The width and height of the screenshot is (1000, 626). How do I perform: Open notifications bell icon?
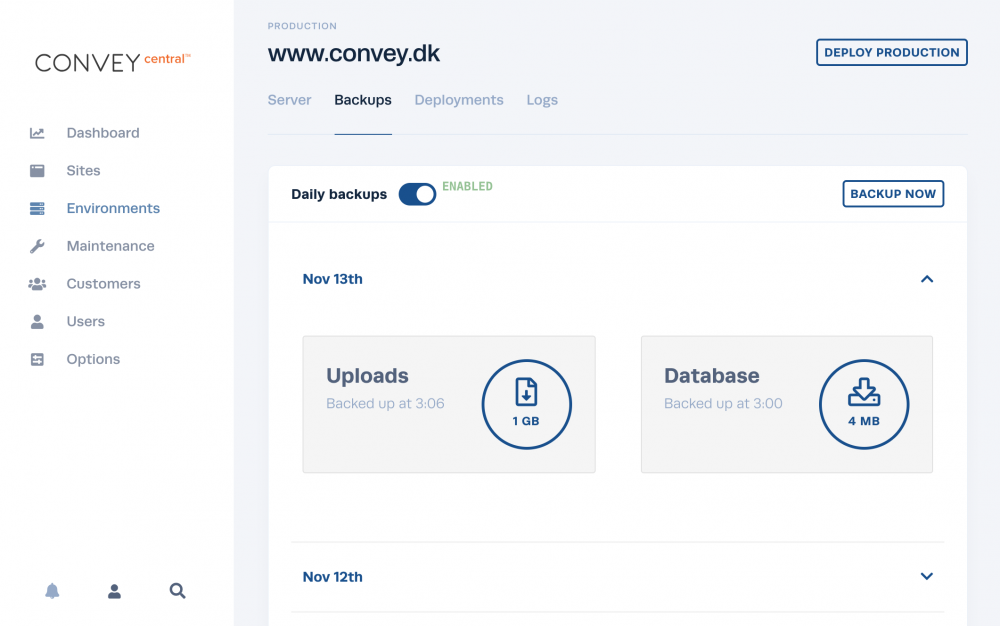tap(52, 591)
